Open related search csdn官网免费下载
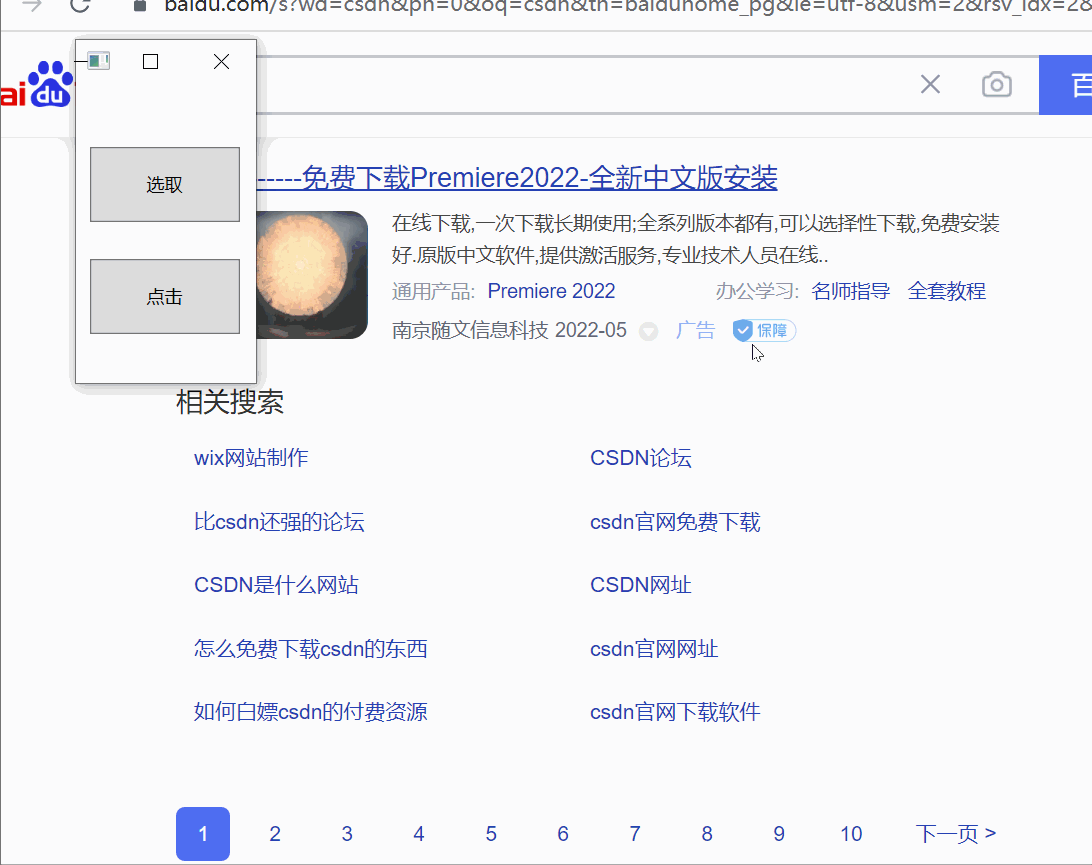Screen dimensions: 1092x865 (675, 522)
